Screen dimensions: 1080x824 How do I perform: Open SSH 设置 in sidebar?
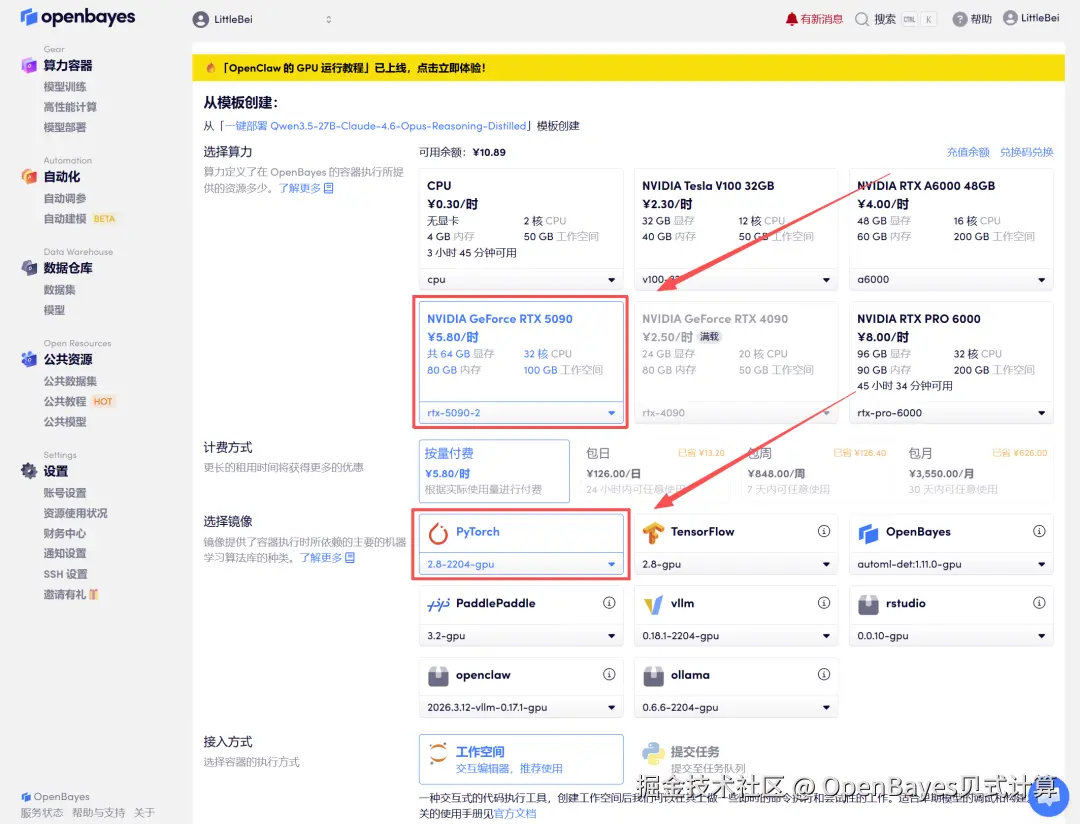tap(65, 574)
